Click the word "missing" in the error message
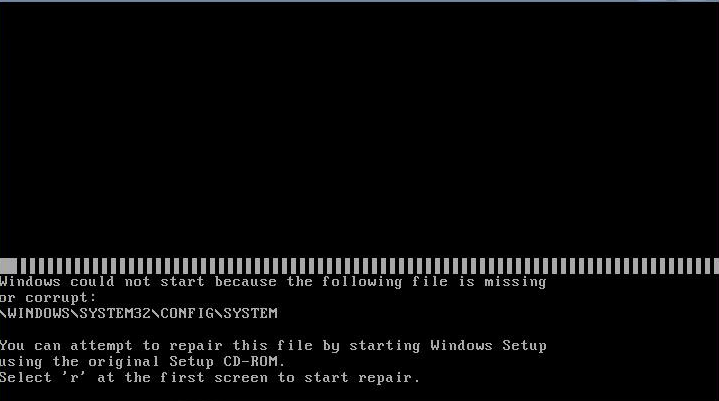Image resolution: width=719 pixels, height=401 pixels. click(x=515, y=282)
